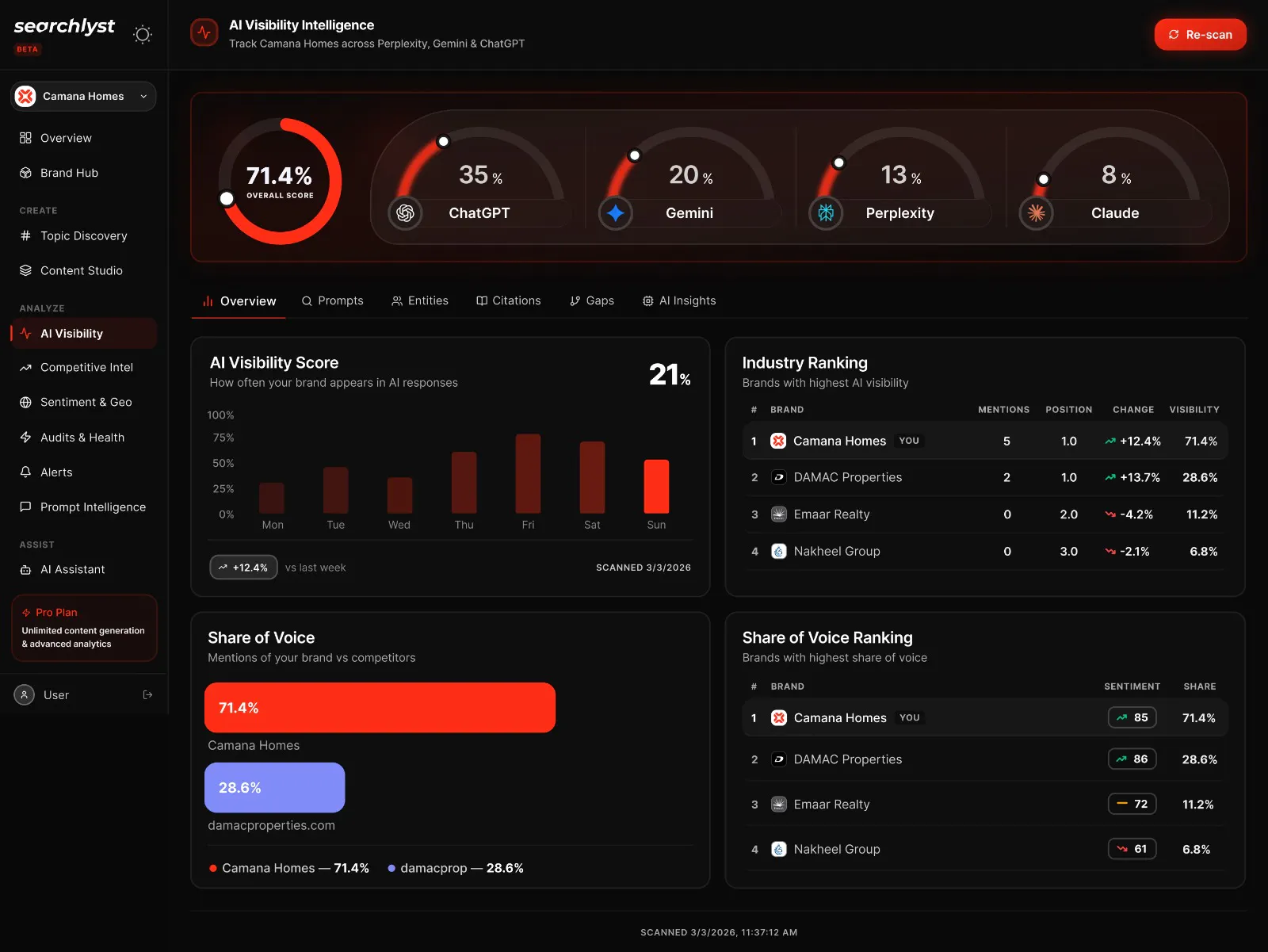This screenshot has width=1268, height=952.
Task: Click the red Camana Homes legend dot
Action: 213,869
